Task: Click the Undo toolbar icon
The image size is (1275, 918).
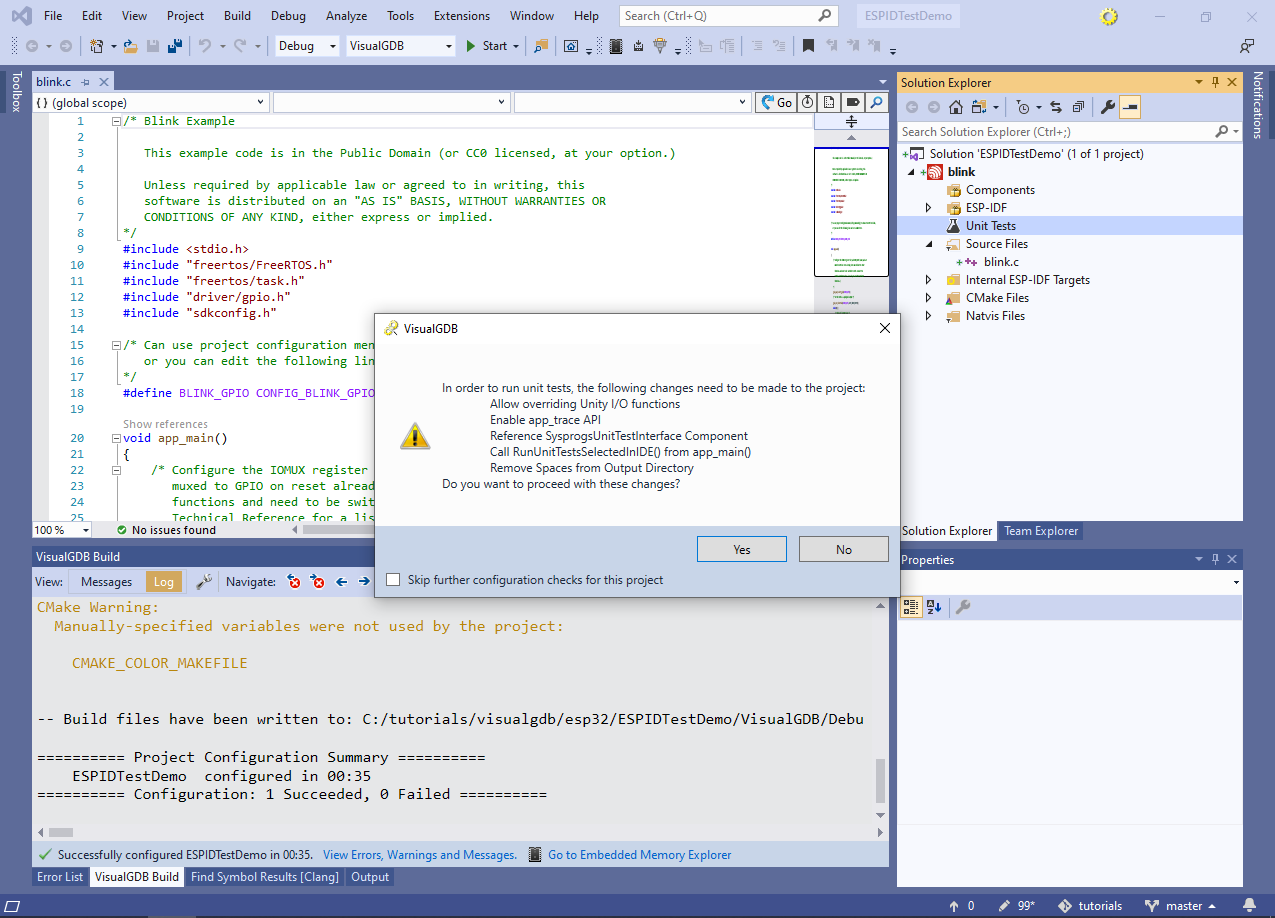Action: 204,46
